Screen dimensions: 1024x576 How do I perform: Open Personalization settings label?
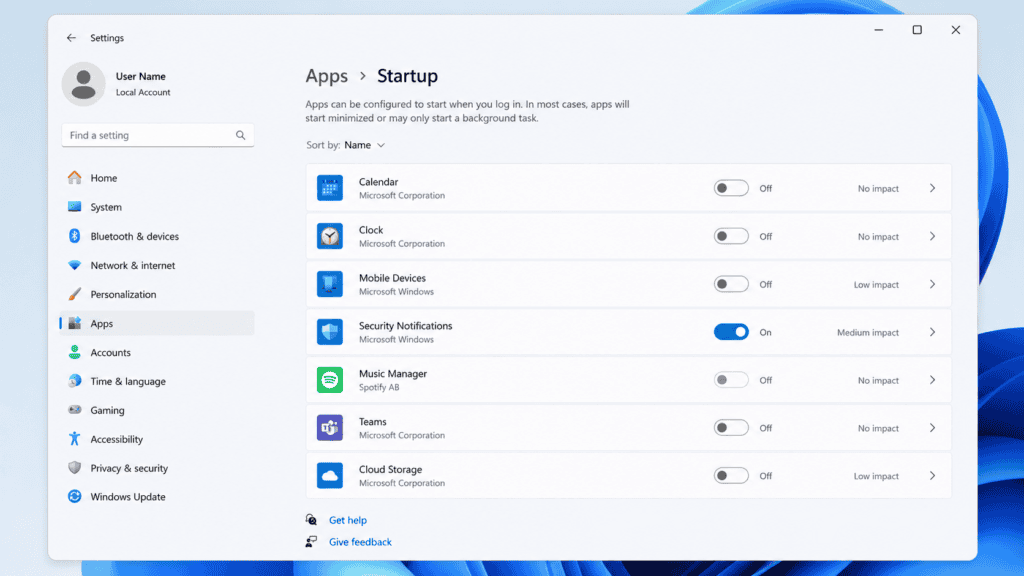(123, 294)
